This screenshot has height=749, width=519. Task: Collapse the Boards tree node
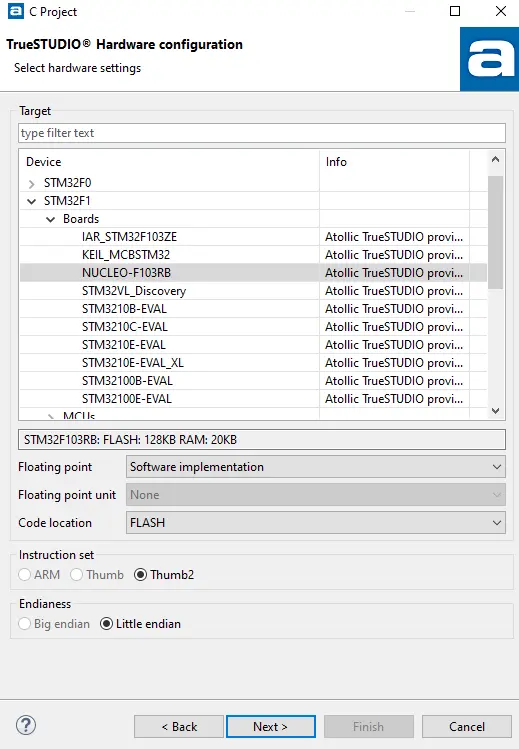pyautogui.click(x=50, y=219)
